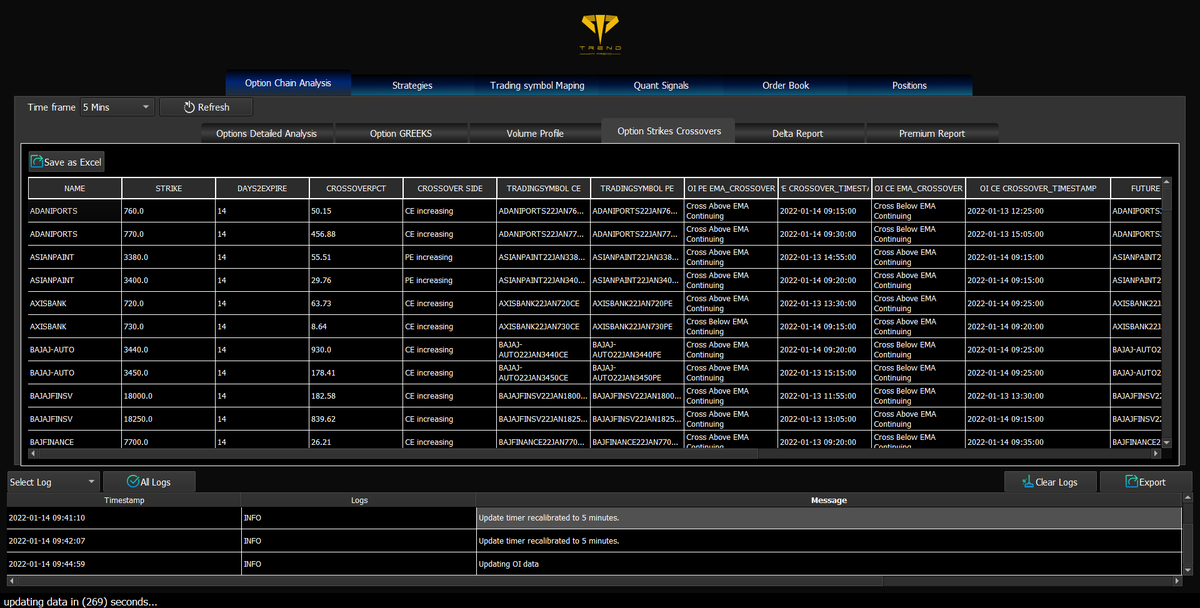
Task: Open the Quant Signals tab
Action: [661, 86]
